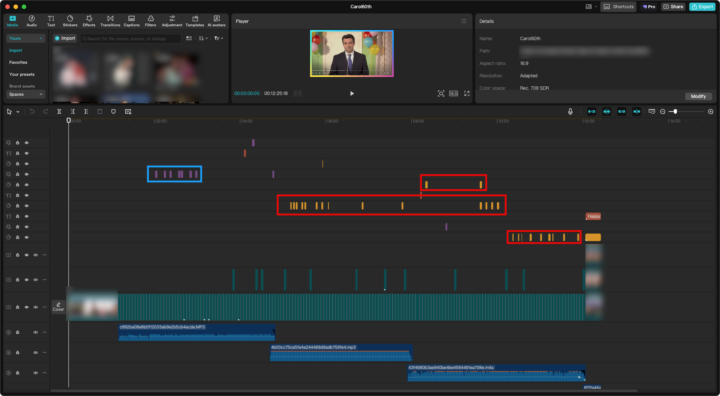Zoom in the timeline with plus icon
Viewport: 720px width, 396px height.
pyautogui.click(x=711, y=112)
